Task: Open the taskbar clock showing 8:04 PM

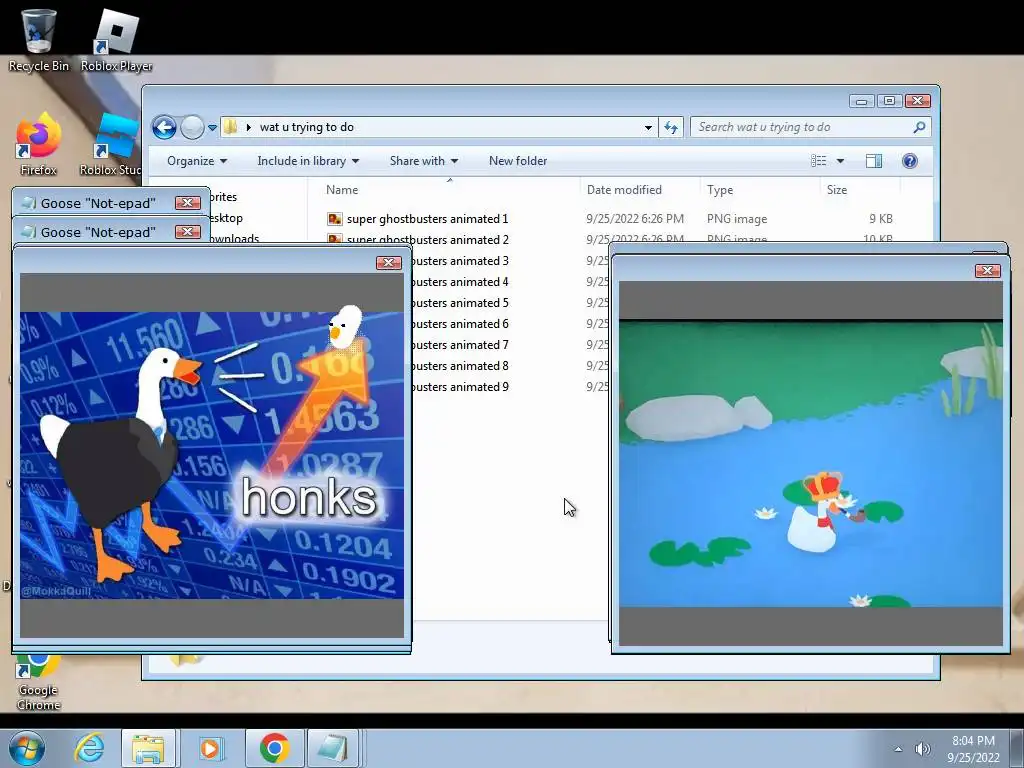Action: coord(973,749)
